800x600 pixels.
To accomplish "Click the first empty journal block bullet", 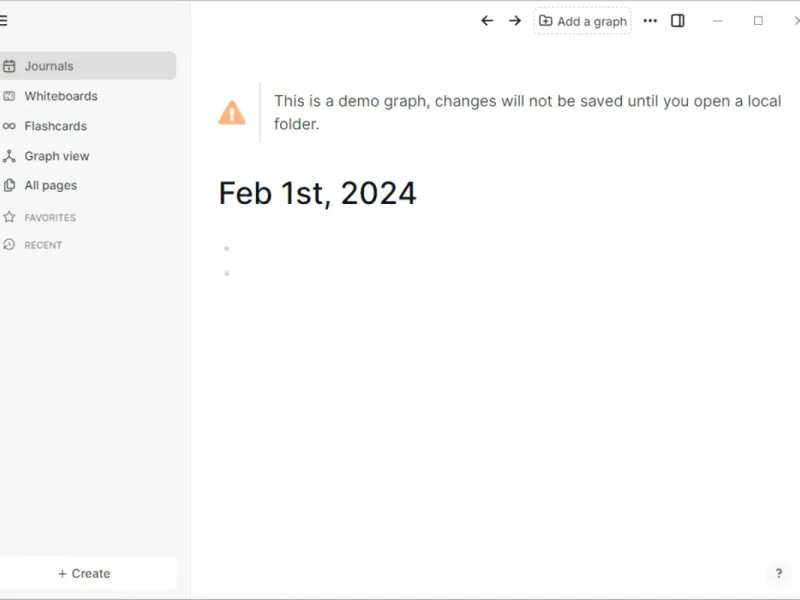I will [x=227, y=248].
